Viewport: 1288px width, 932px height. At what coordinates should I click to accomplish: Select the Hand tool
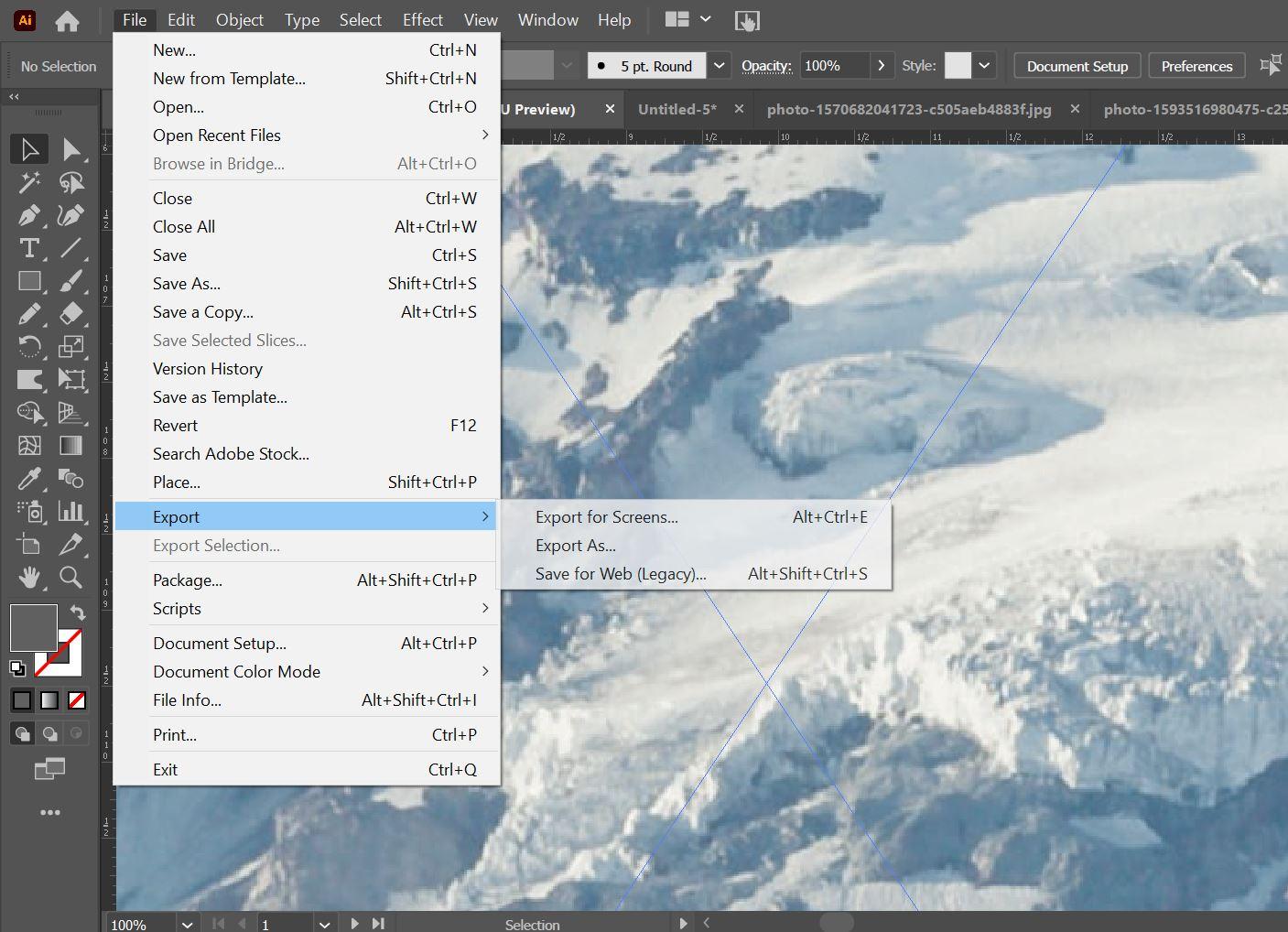tap(29, 578)
